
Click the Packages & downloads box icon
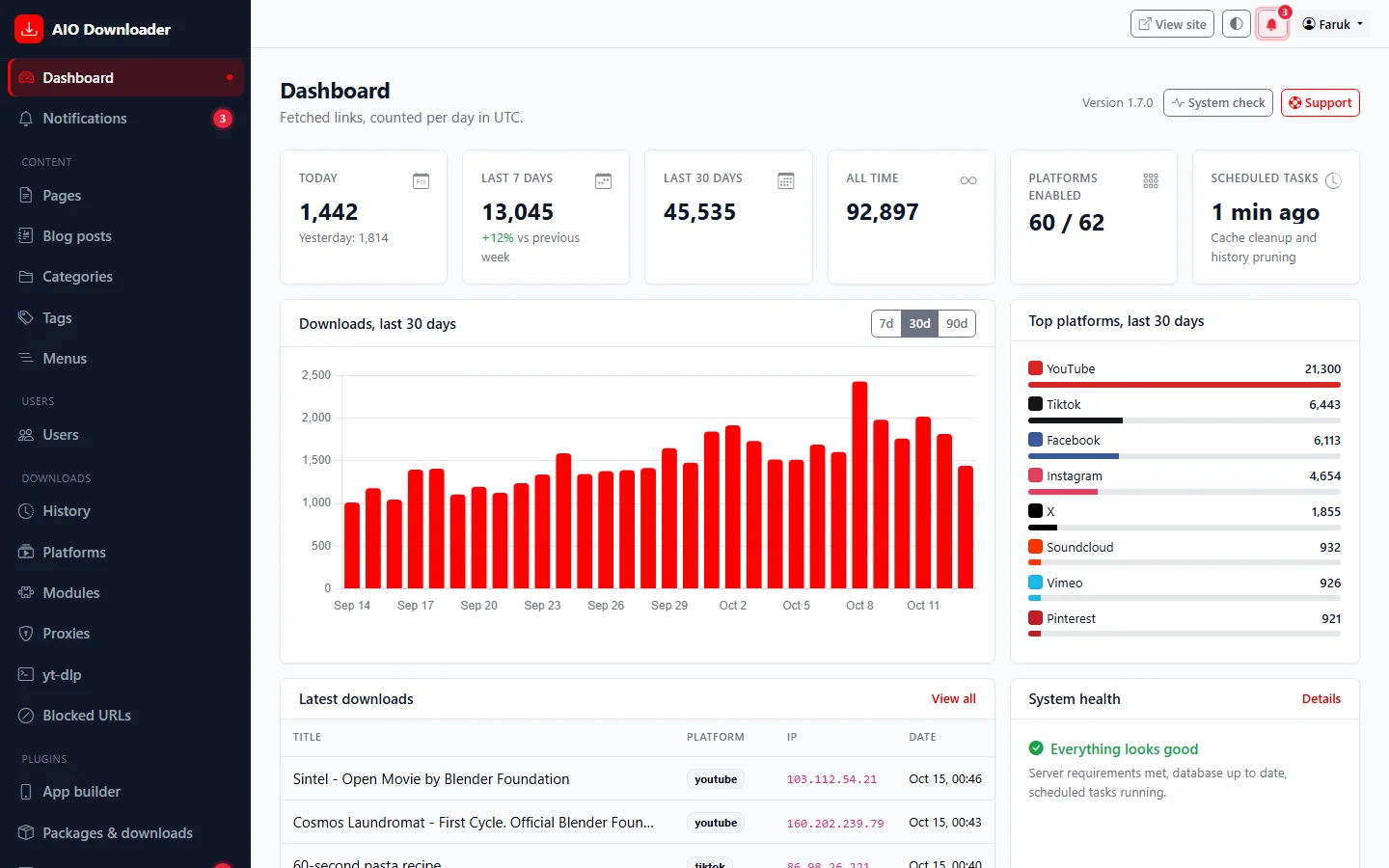(x=26, y=832)
